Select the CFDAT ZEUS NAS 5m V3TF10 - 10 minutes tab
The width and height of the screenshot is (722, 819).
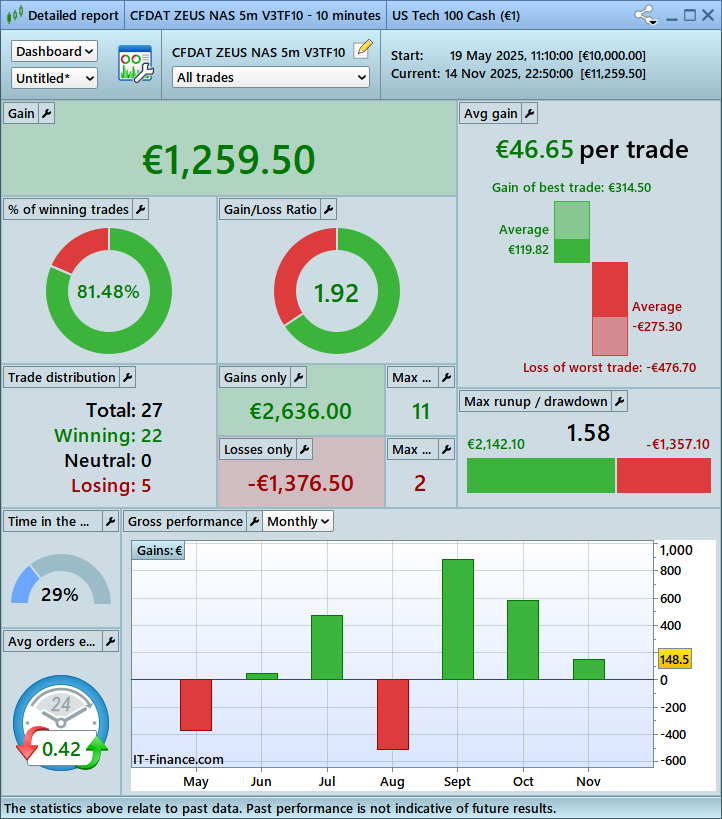255,15
